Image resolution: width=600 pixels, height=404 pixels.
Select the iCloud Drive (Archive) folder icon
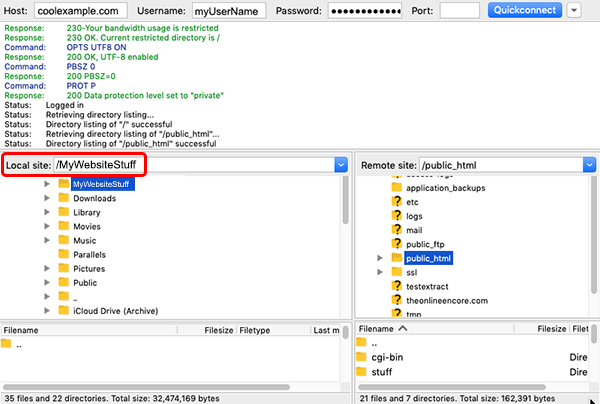click(x=64, y=310)
